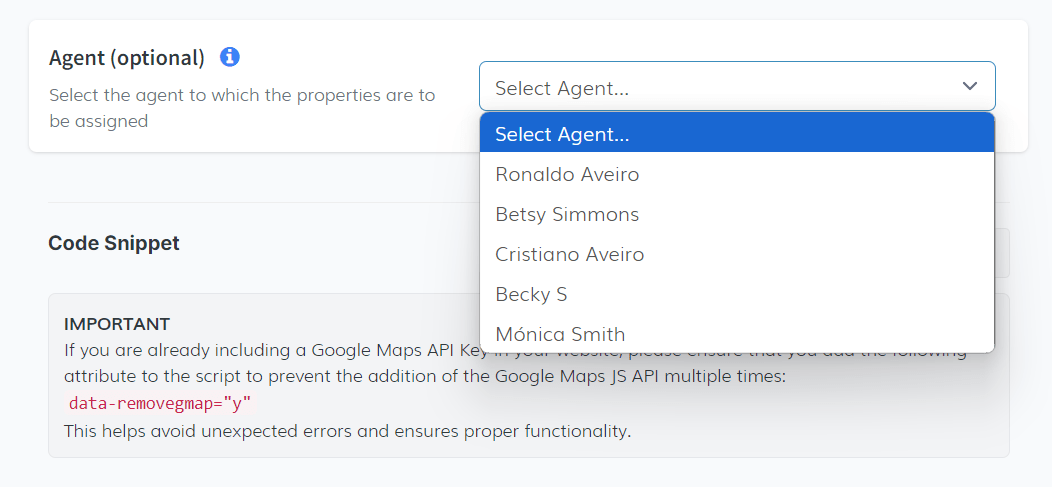The width and height of the screenshot is (1052, 487).
Task: Click the "Agent (optional)" field label
Action: click(x=127, y=58)
